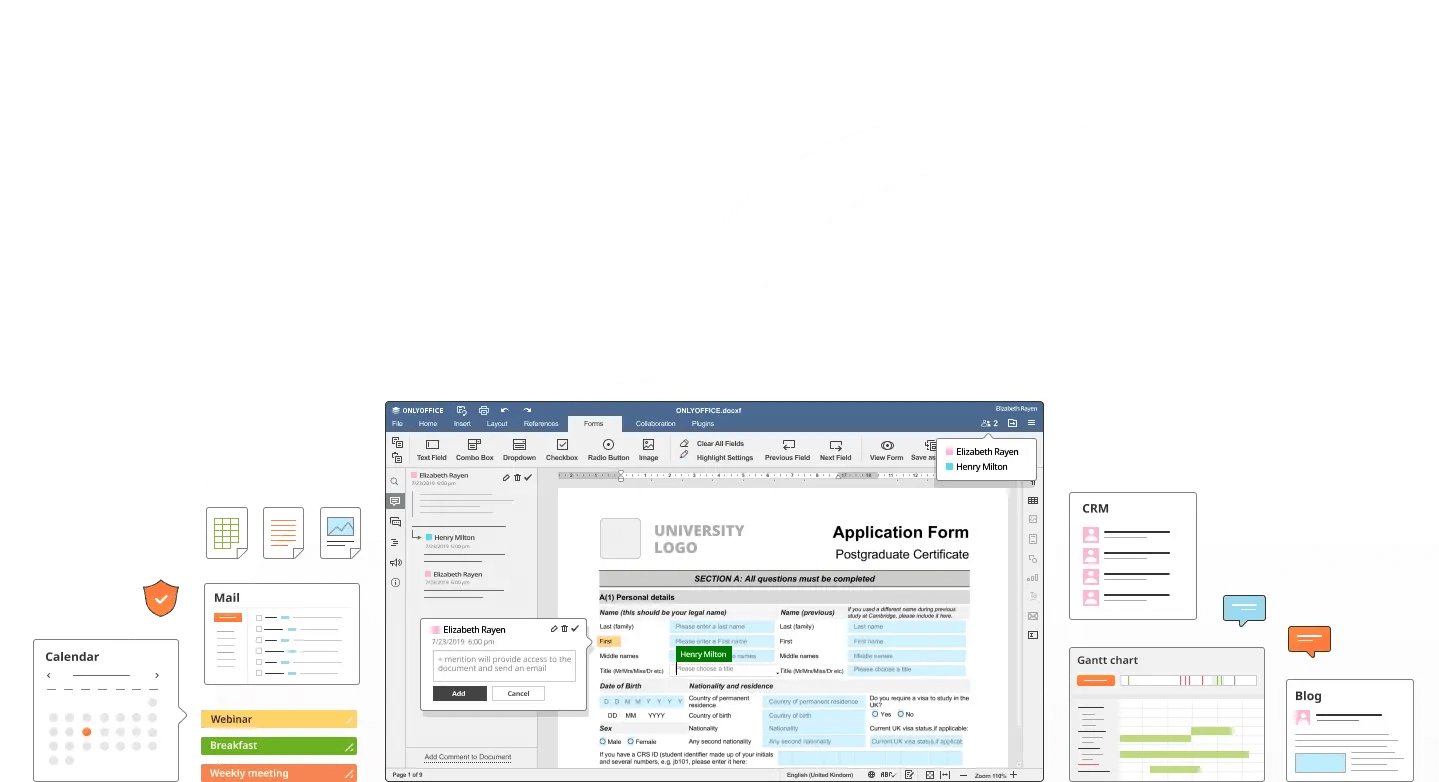1439x782 pixels.
Task: Click Add Comment to Document link
Action: [x=468, y=757]
